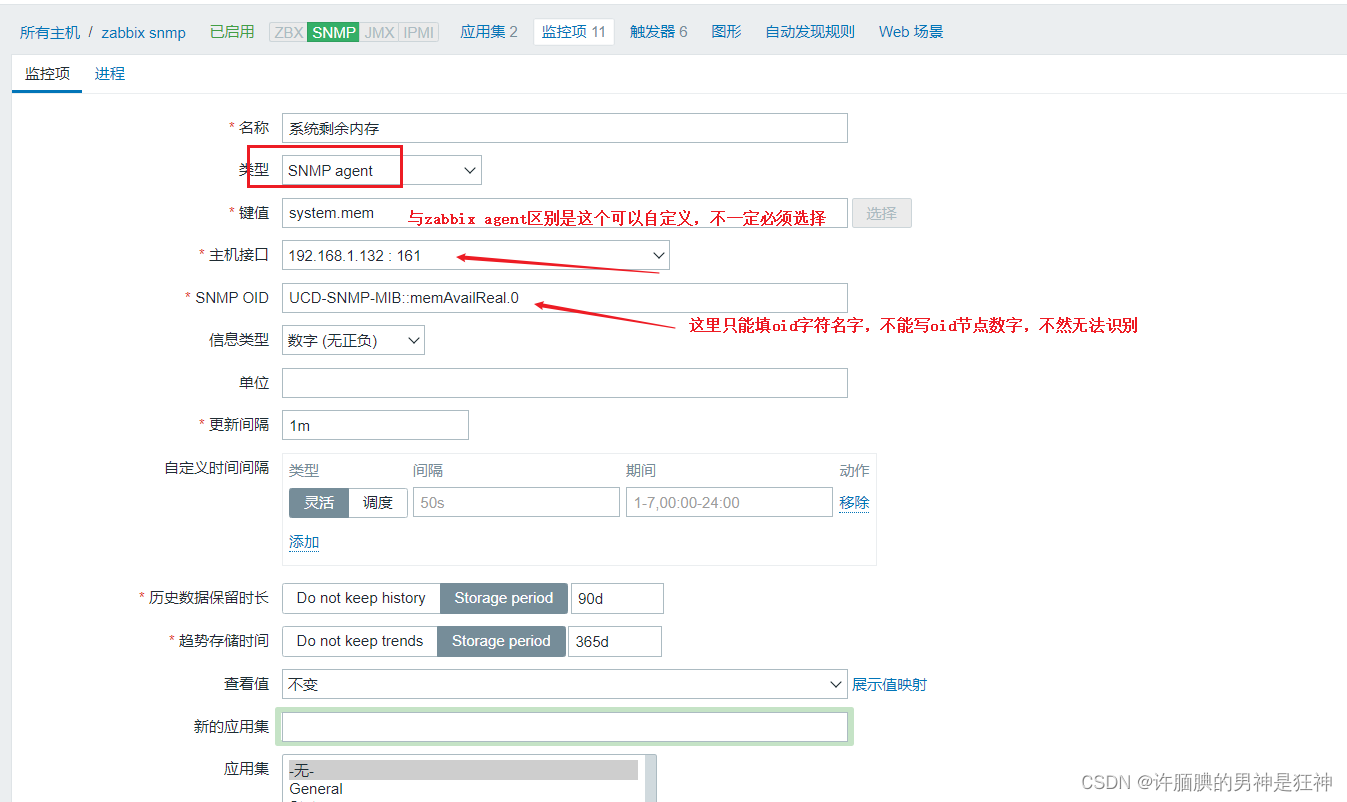Screen dimensions: 1347x802
Task: Click the 新的应用集 input field
Action: click(565, 727)
